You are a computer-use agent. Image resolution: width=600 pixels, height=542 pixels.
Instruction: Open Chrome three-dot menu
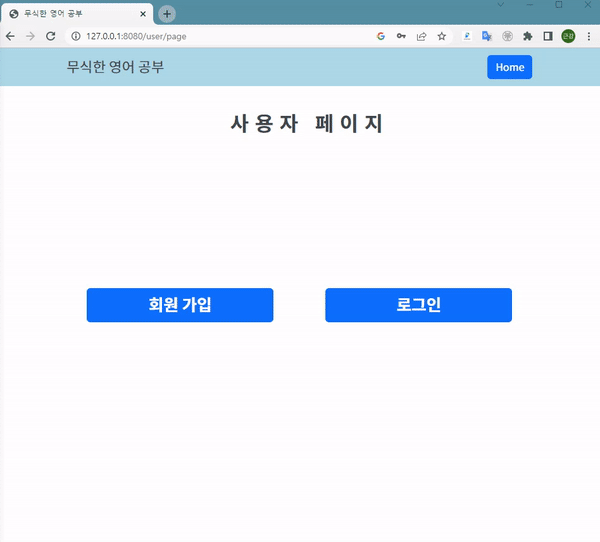coord(589,36)
